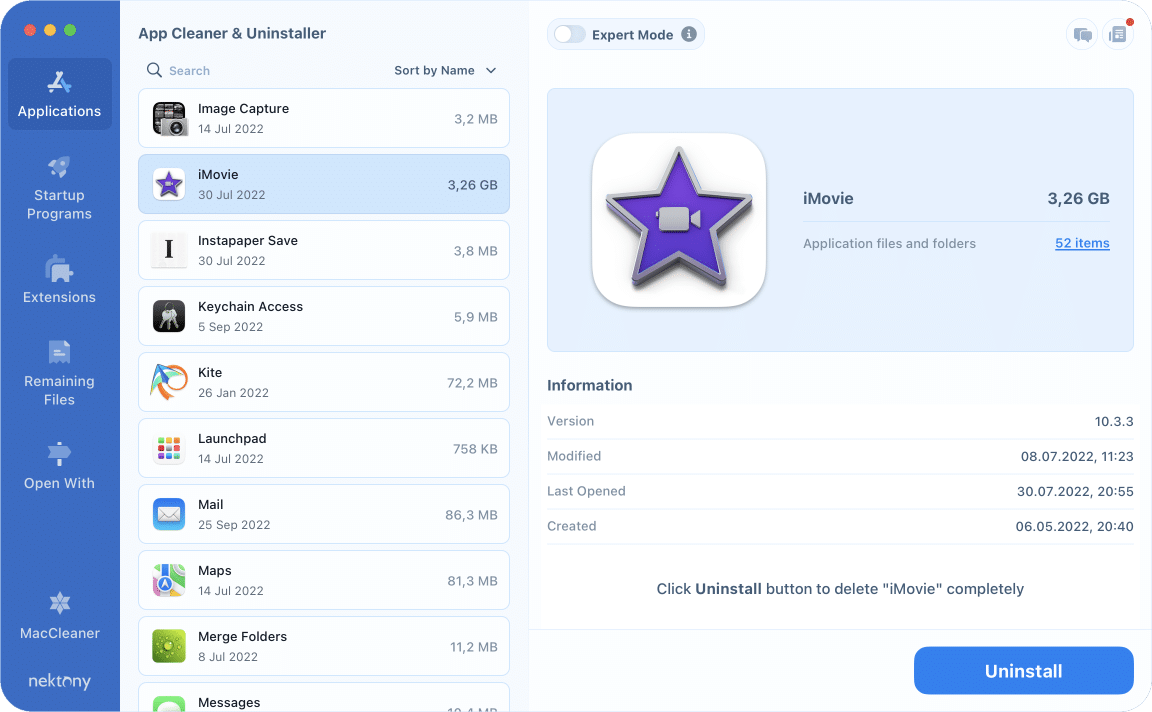The height and width of the screenshot is (712, 1152).
Task: Click the Launchpad grid icon
Action: tap(169, 448)
